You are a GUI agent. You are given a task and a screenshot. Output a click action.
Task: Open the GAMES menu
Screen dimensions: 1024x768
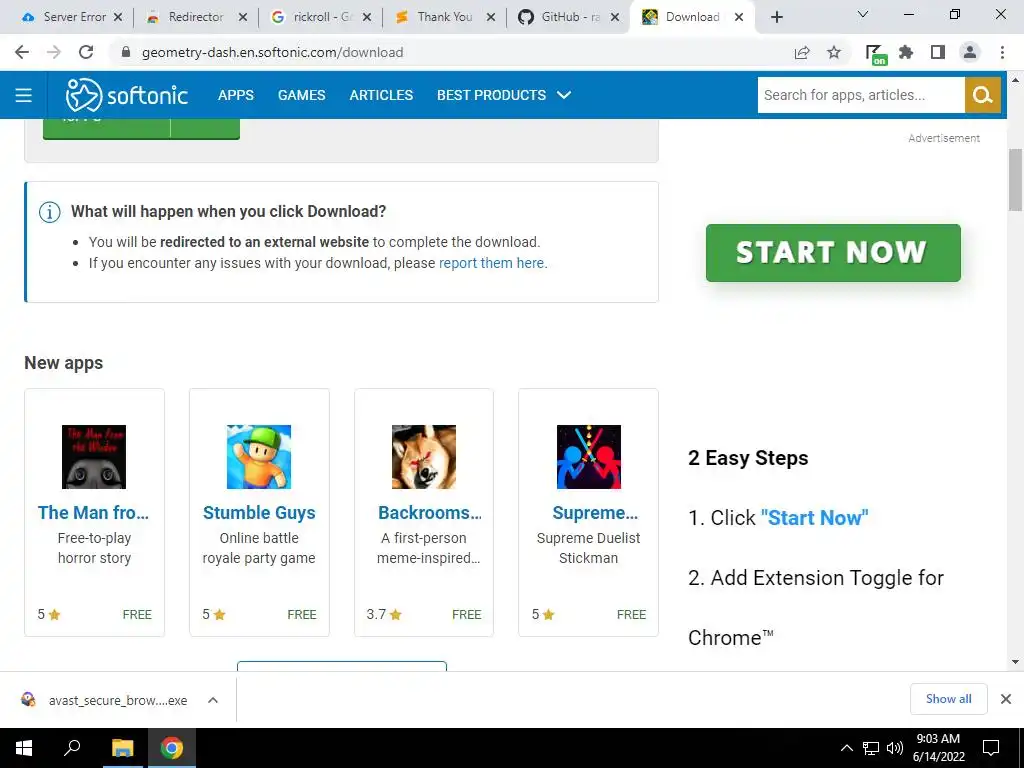point(301,95)
